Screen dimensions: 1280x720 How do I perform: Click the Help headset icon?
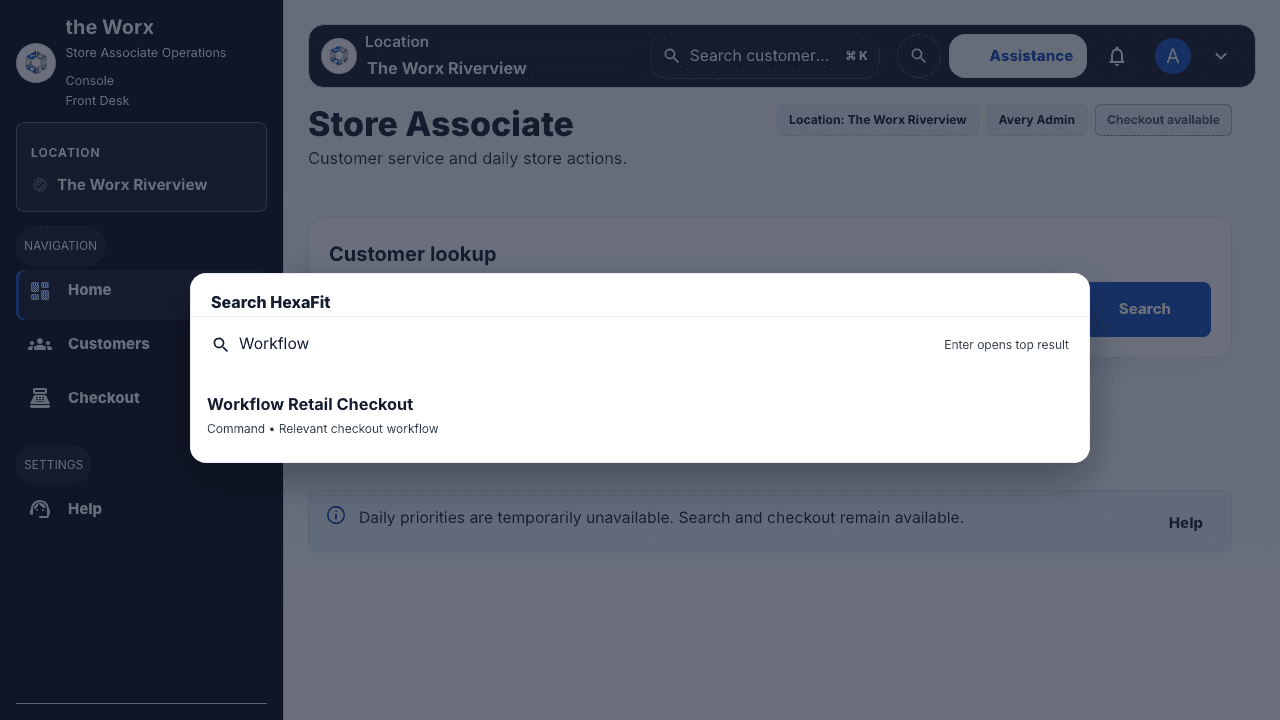pyautogui.click(x=40, y=509)
